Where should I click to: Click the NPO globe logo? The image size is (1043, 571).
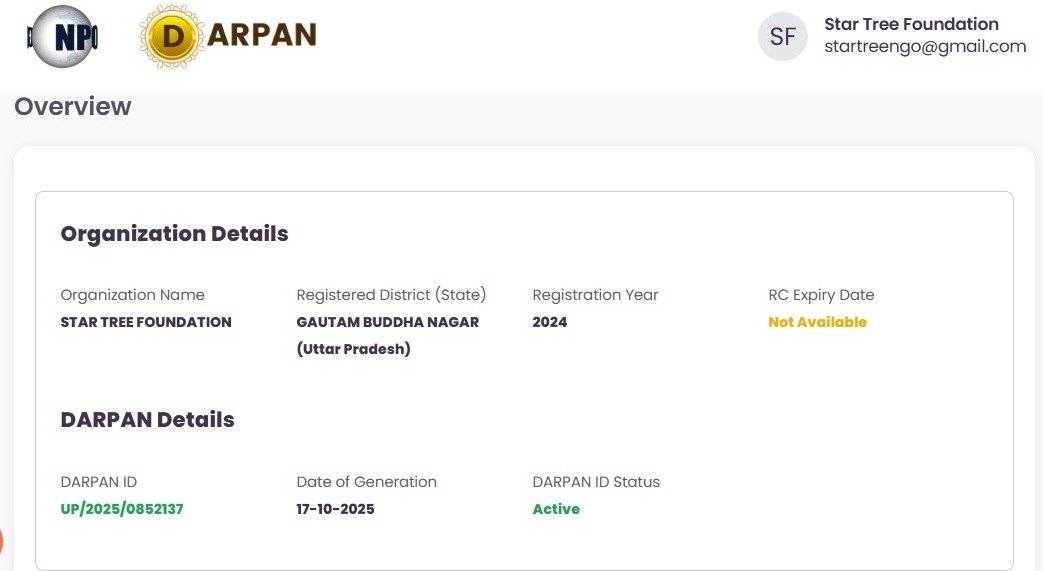pyautogui.click(x=63, y=37)
